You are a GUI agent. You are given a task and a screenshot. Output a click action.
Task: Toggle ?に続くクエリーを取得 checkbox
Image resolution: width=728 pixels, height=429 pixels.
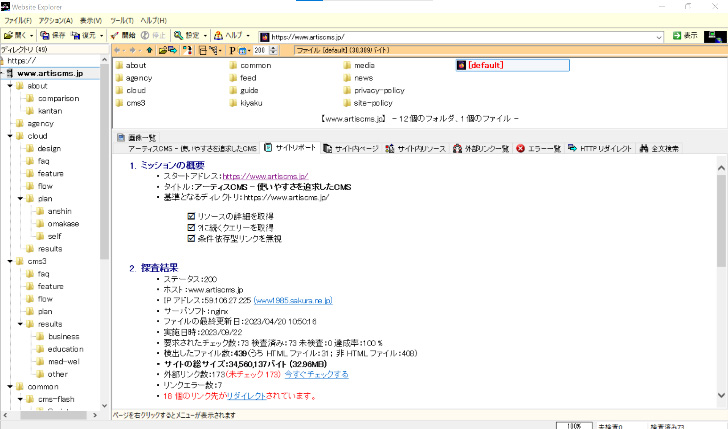(x=191, y=228)
